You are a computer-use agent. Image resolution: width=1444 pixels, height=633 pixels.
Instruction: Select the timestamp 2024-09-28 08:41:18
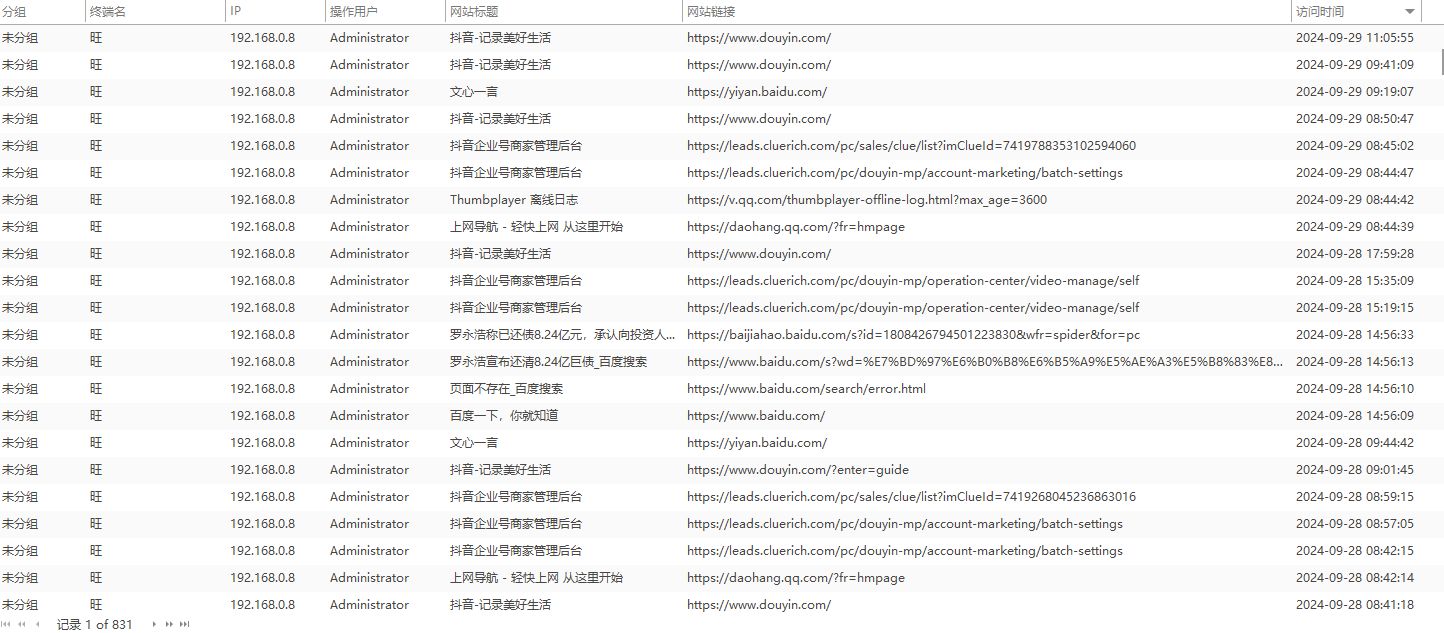(x=1354, y=605)
